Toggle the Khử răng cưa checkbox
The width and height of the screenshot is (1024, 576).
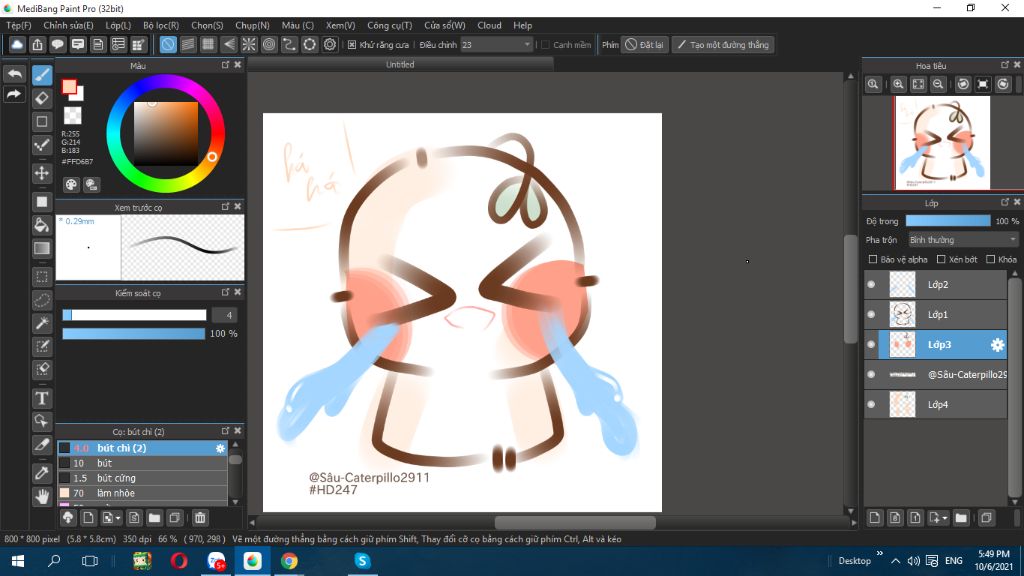click(x=352, y=45)
